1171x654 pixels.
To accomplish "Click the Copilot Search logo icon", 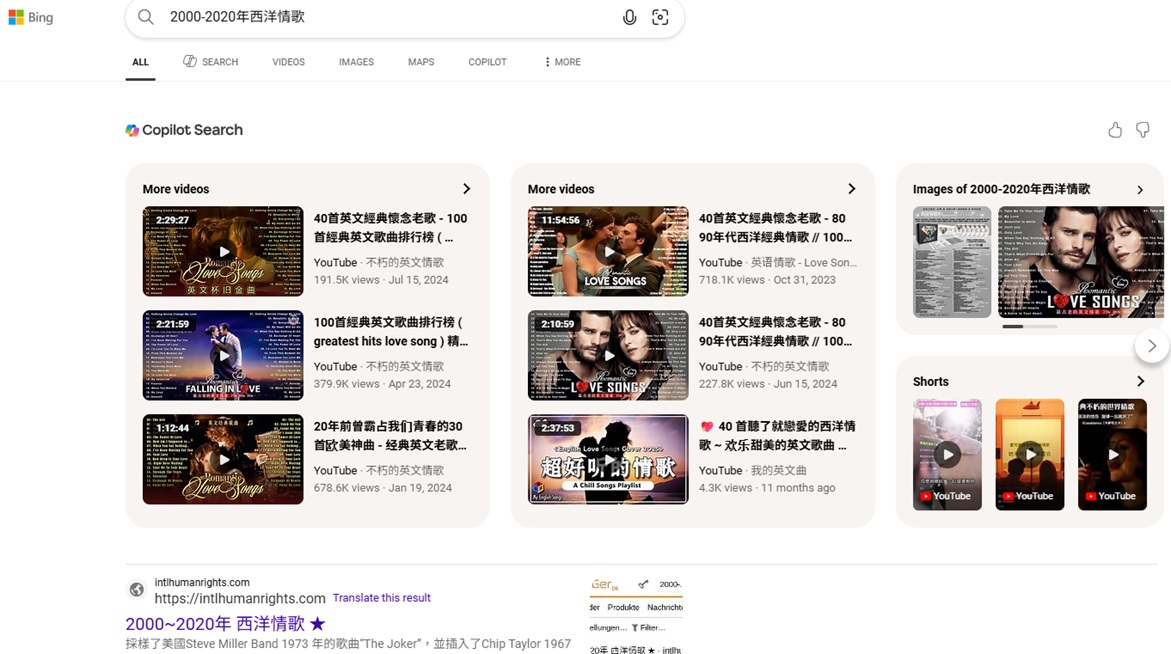I will point(132,130).
